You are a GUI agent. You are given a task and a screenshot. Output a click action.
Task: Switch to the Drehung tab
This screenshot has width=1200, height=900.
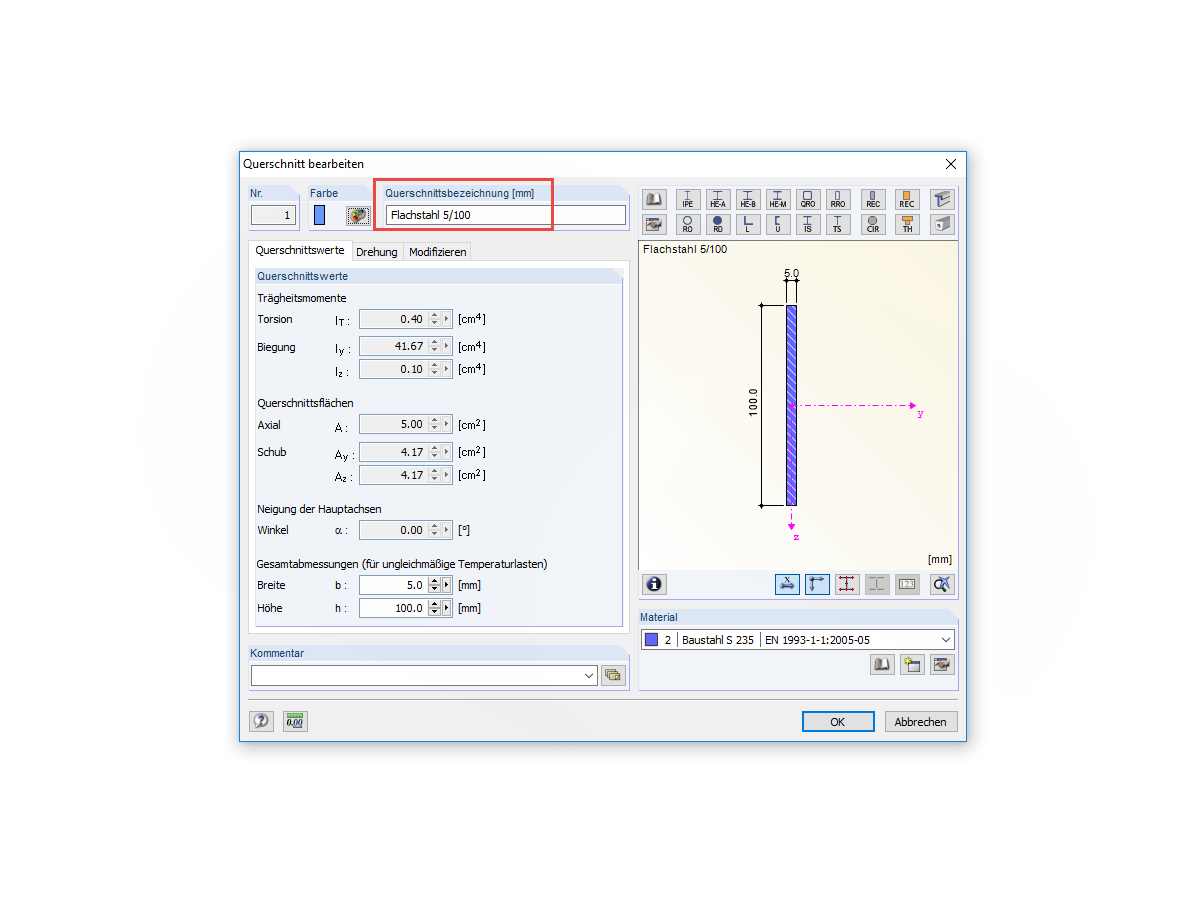377,252
